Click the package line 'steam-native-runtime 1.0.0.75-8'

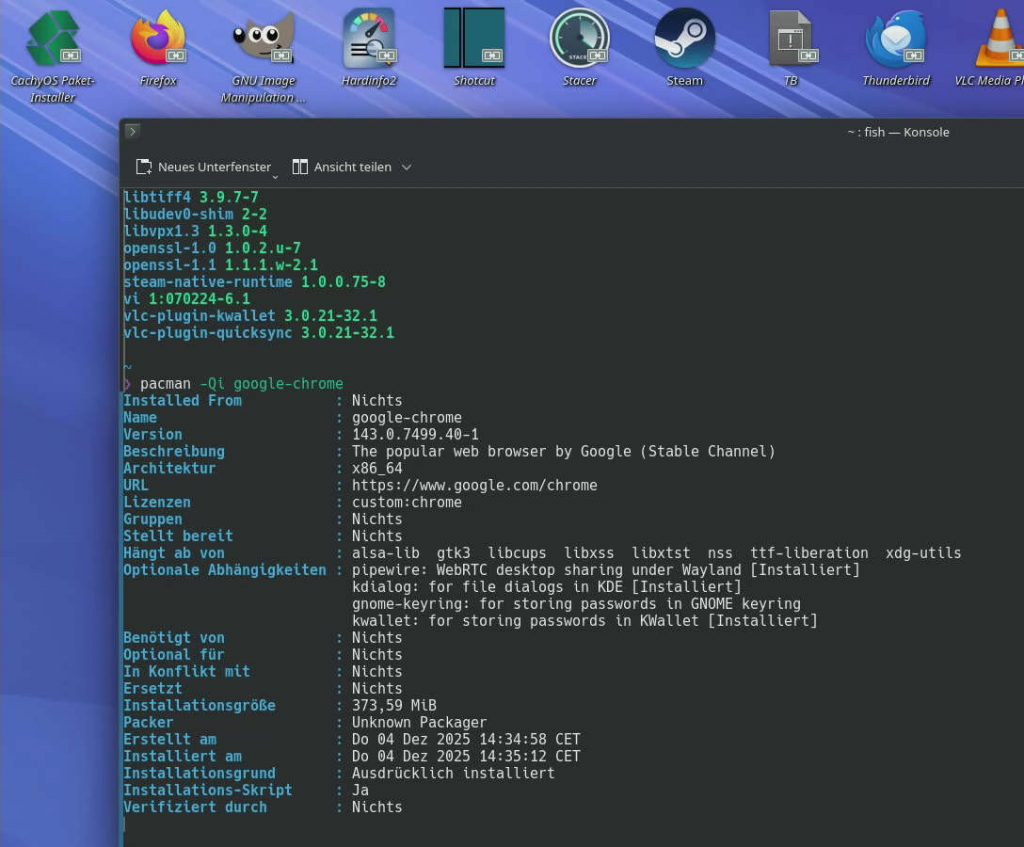254,282
